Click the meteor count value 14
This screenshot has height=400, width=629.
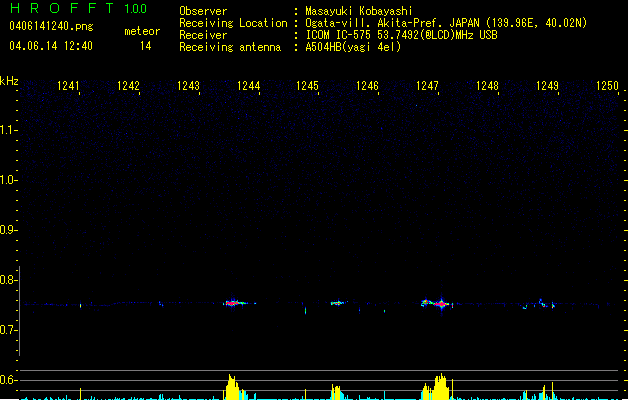tap(146, 46)
